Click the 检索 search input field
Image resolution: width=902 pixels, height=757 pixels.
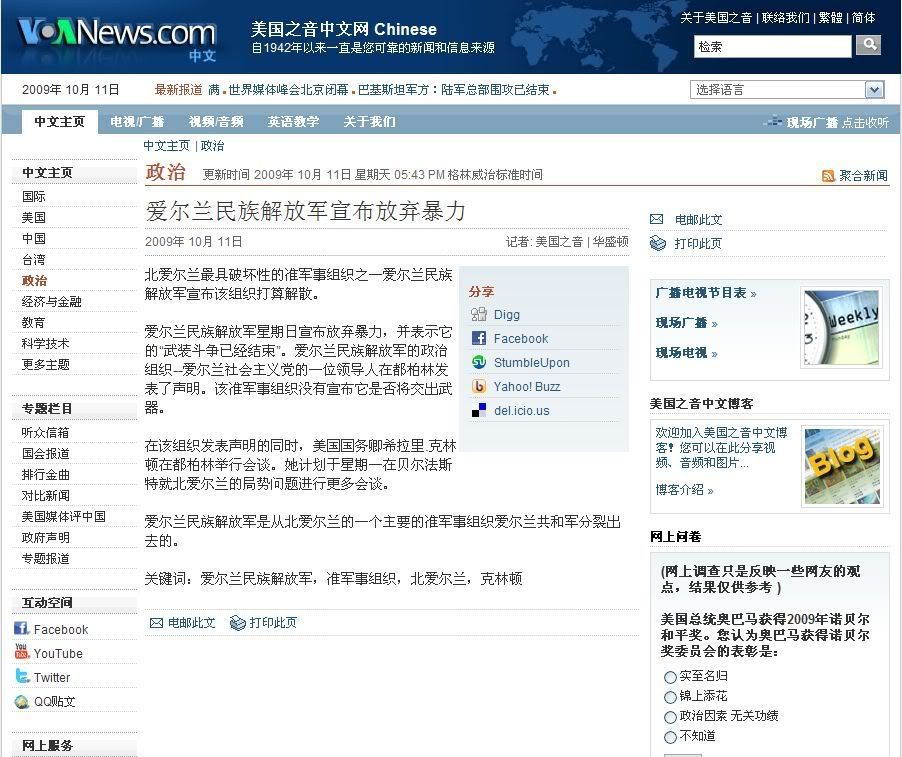772,46
